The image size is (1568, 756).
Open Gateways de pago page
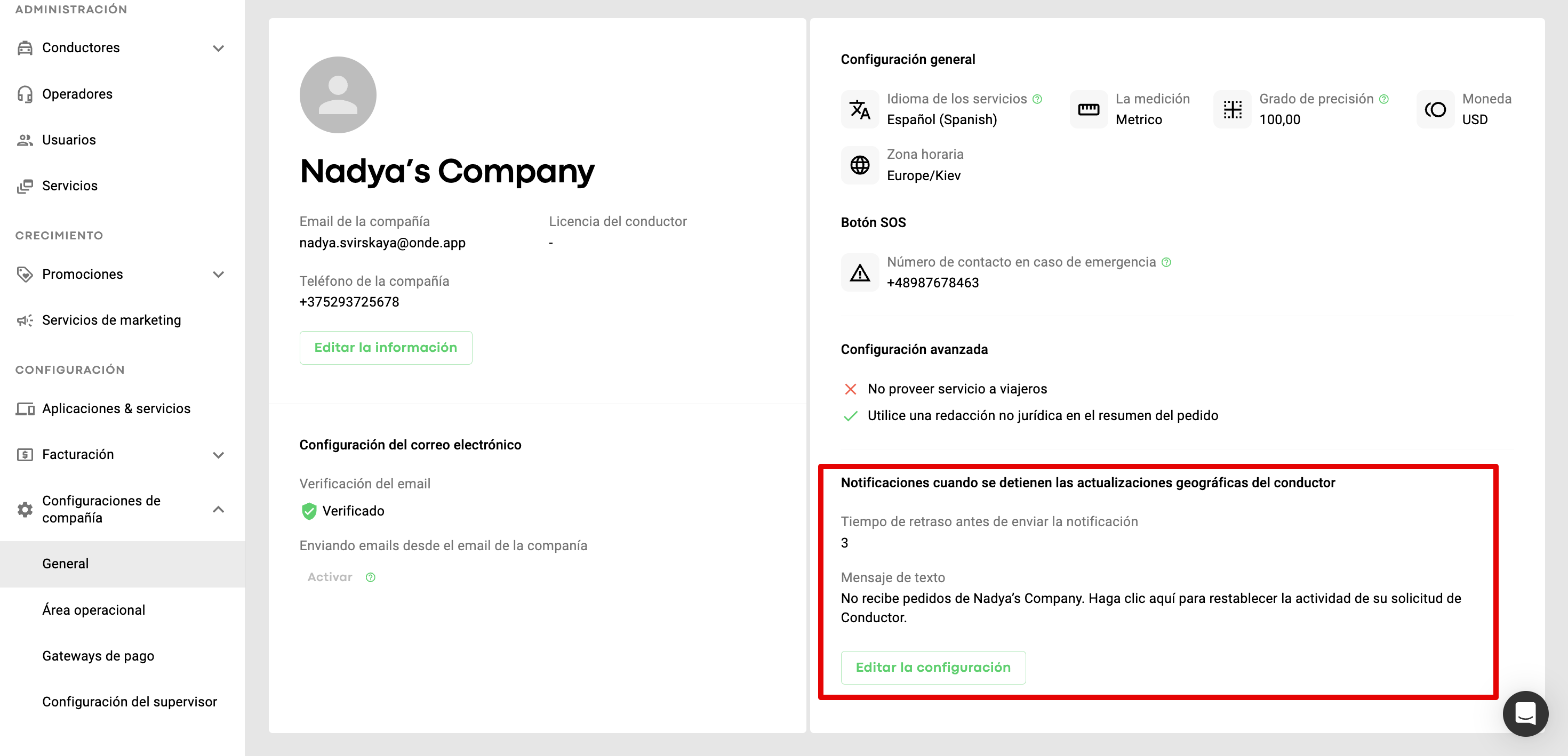click(x=98, y=656)
